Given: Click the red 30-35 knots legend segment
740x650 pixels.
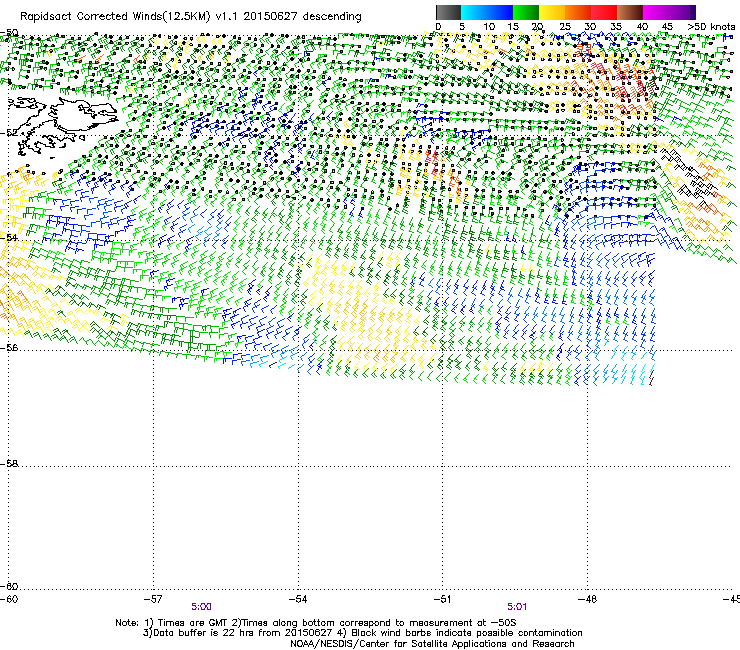Looking at the screenshot, I should pyautogui.click(x=604, y=12).
